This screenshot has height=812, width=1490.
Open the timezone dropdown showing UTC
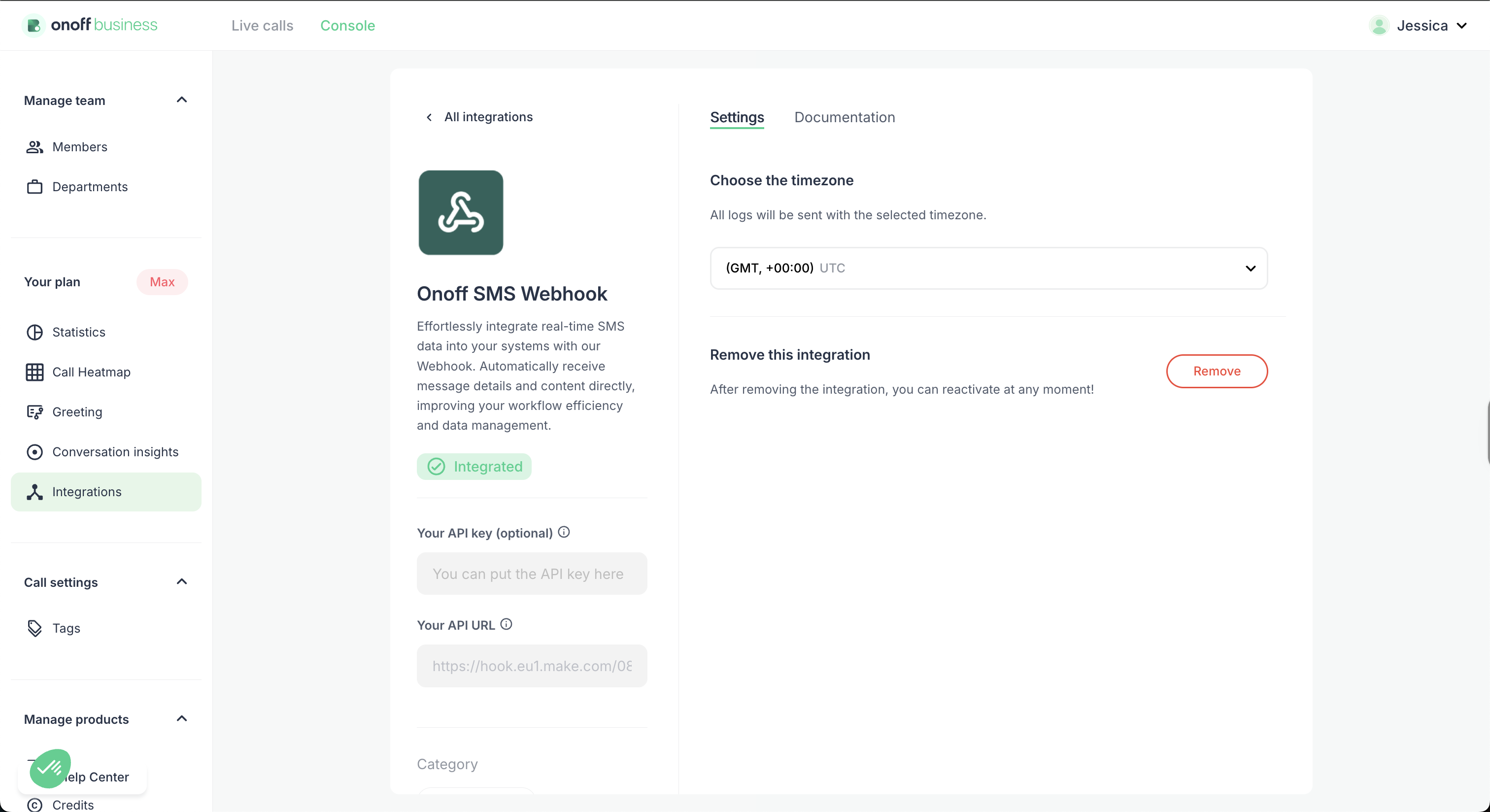pyautogui.click(x=988, y=269)
